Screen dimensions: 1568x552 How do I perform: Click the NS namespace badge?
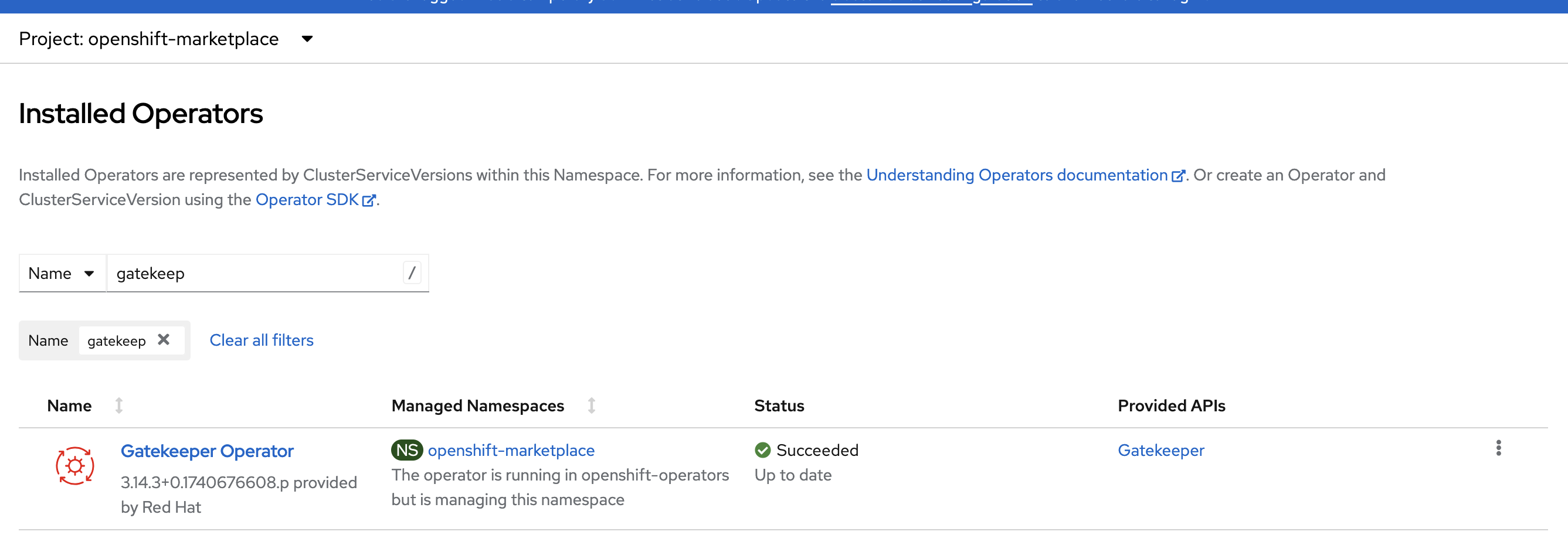[406, 451]
